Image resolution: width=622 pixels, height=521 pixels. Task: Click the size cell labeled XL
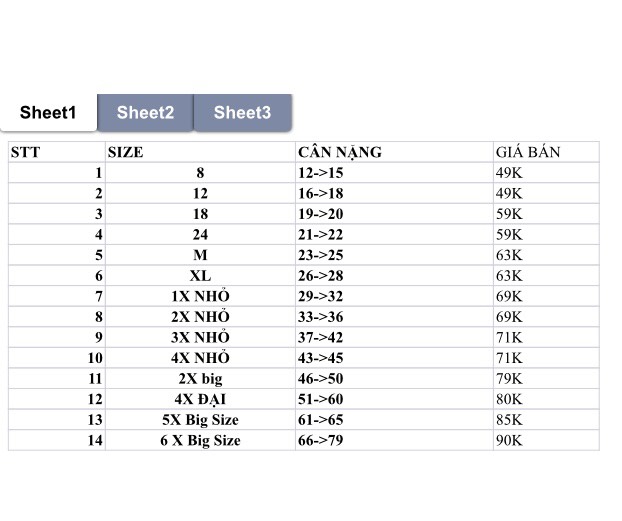tap(200, 275)
